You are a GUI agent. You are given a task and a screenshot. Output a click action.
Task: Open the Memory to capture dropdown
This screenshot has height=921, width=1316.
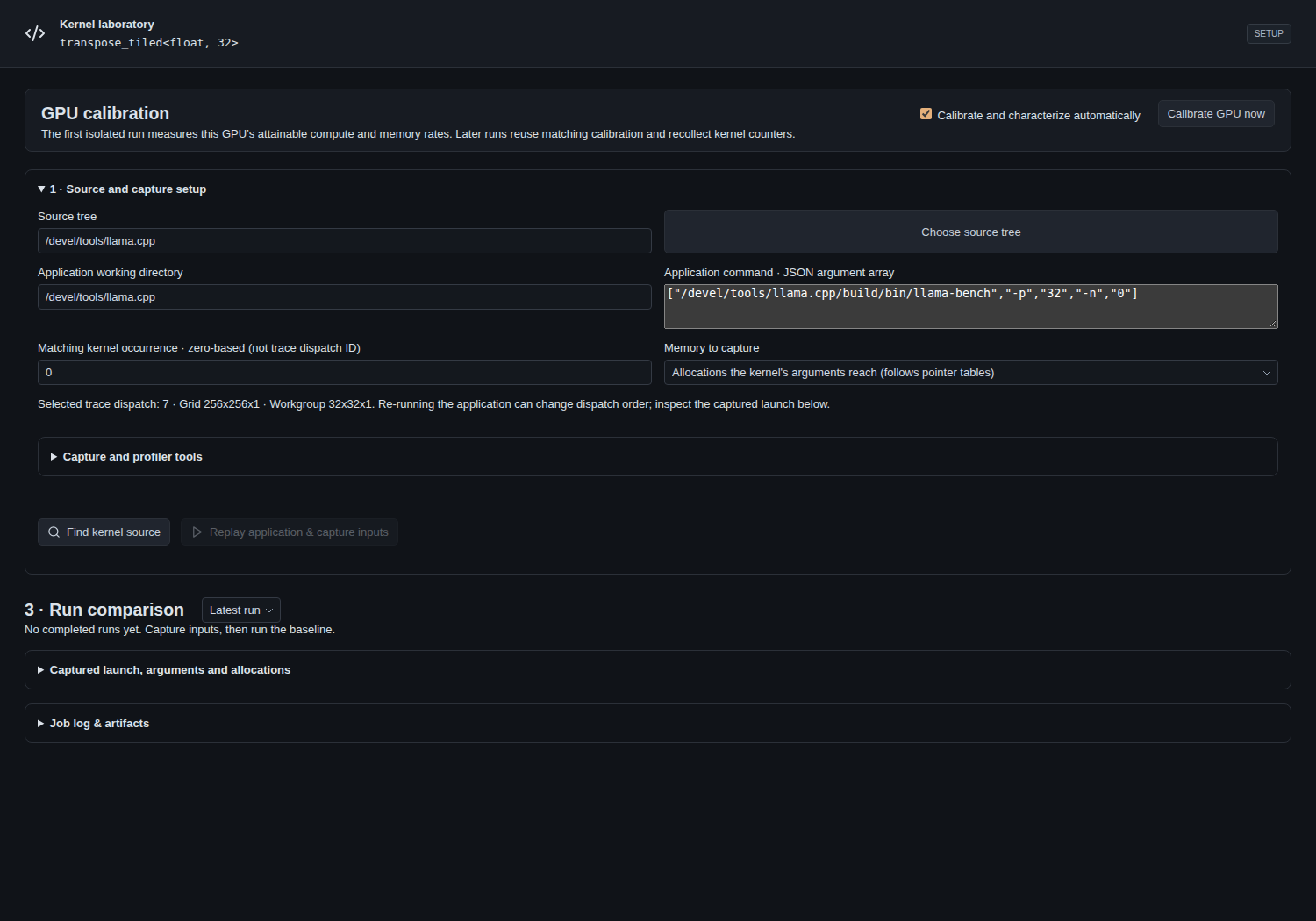click(971, 373)
